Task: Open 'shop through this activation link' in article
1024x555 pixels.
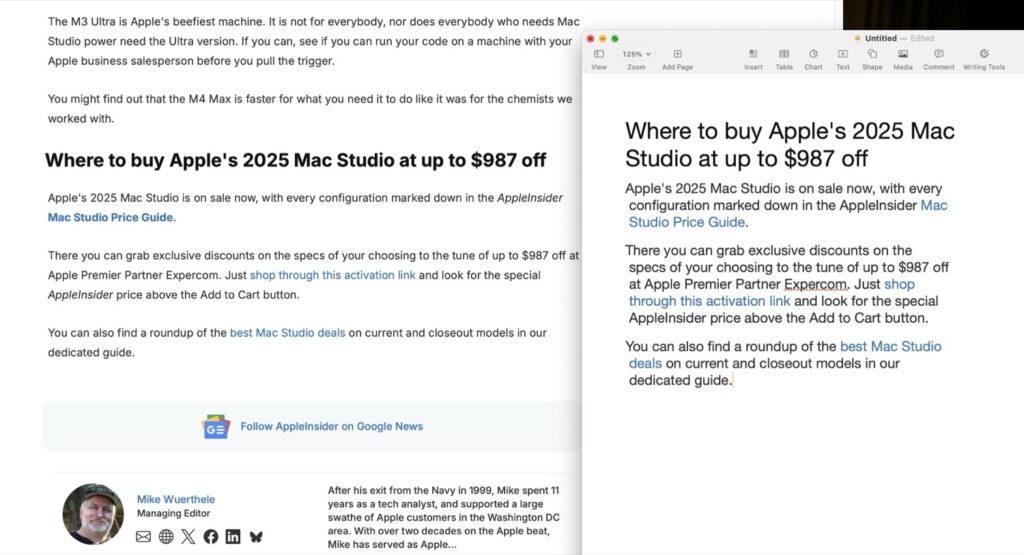Action: click(x=332, y=275)
